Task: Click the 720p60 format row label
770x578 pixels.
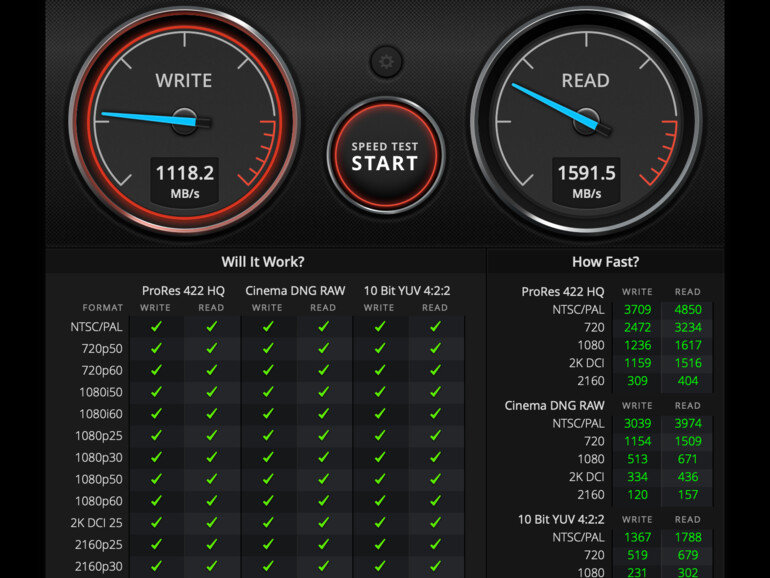Action: tap(102, 370)
